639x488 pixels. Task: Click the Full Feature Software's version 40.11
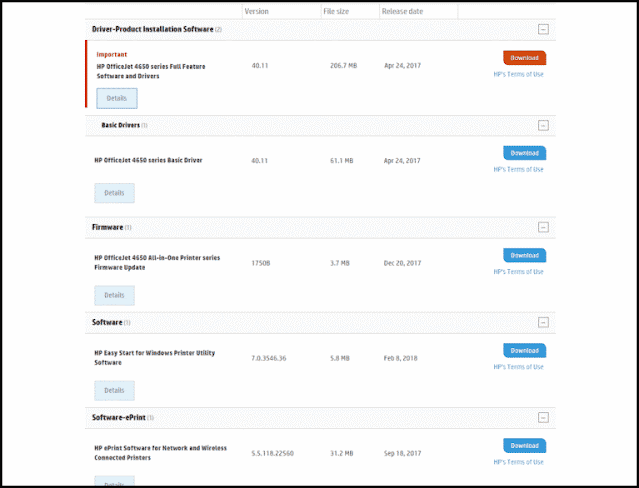tap(260, 66)
